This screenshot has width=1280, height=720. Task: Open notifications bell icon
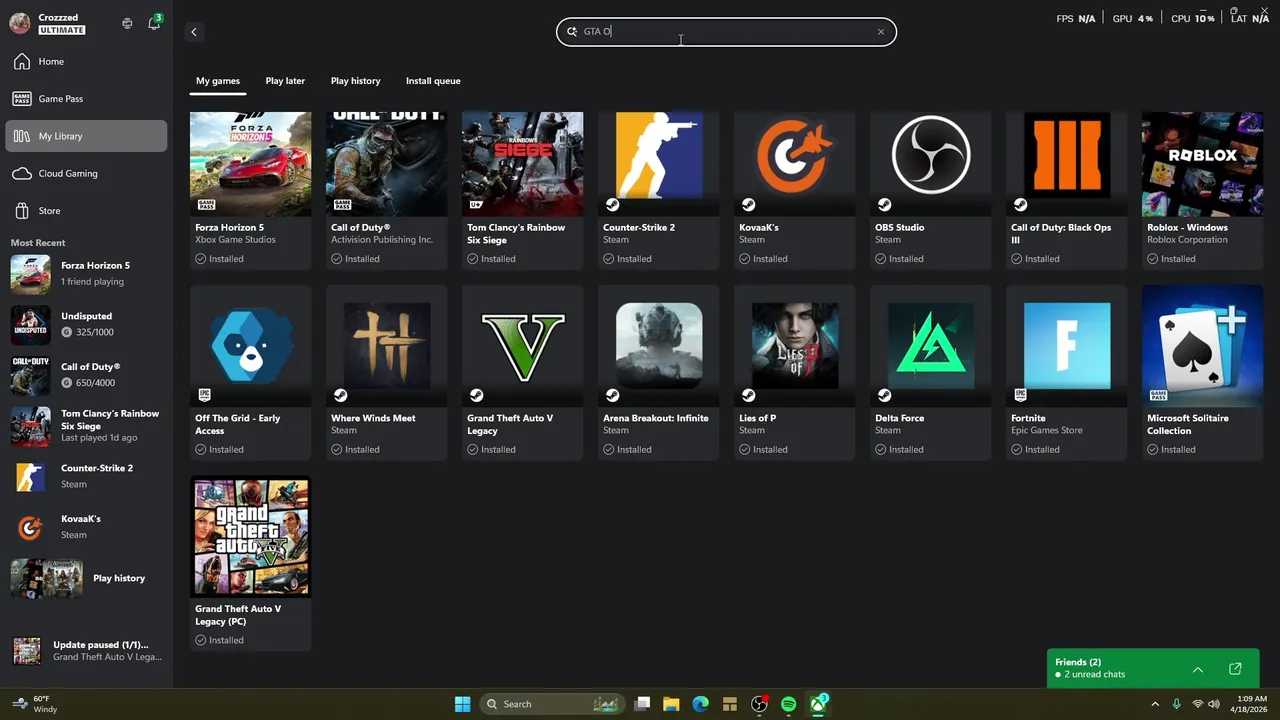[154, 23]
